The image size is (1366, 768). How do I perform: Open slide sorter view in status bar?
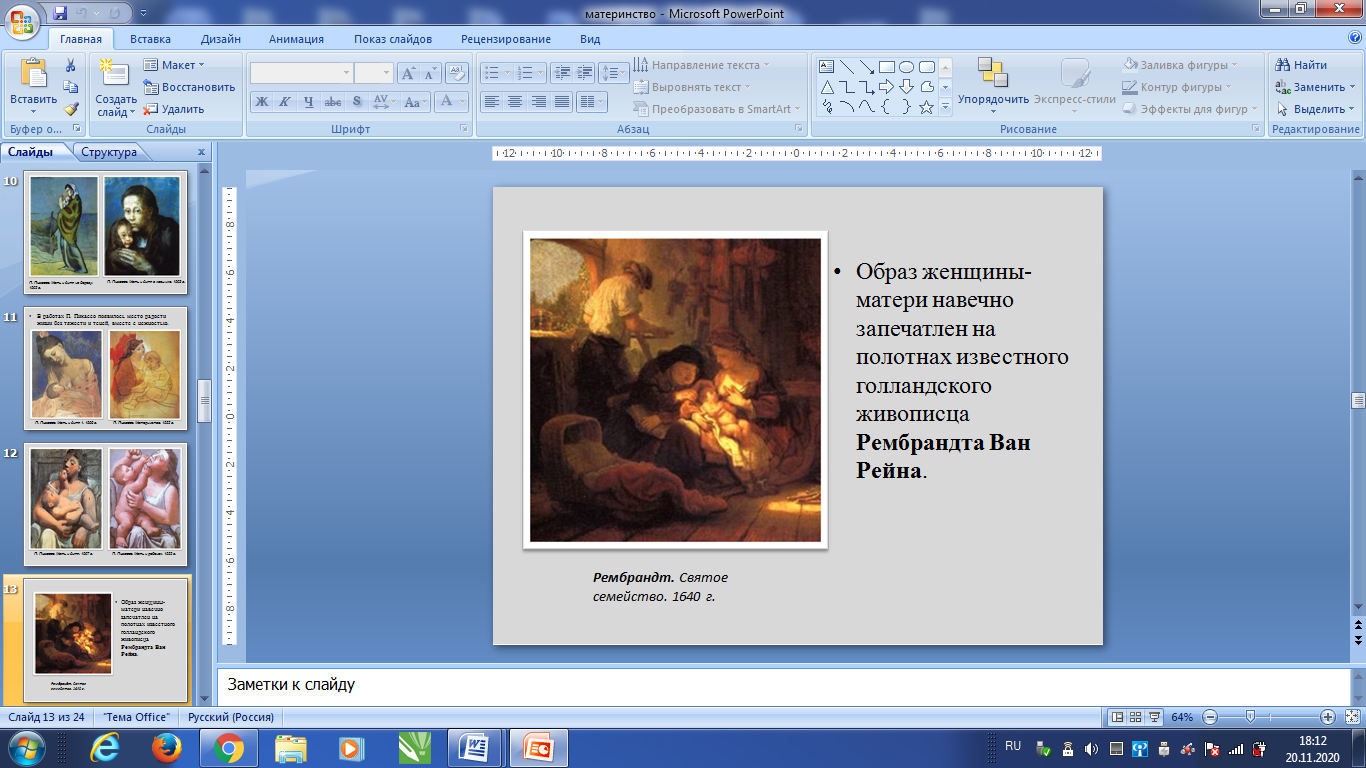pyautogui.click(x=1135, y=717)
